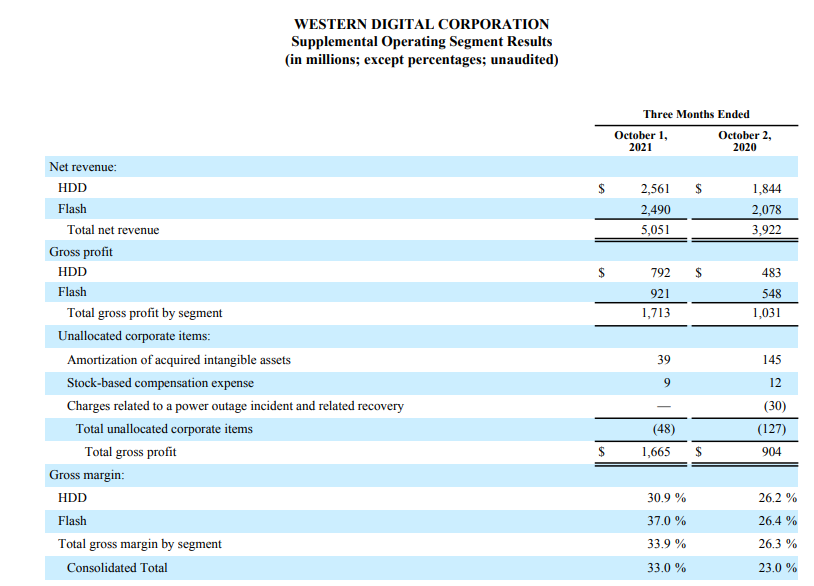Select the "Consolidated Total" label
Viewport: 814px width, 586px height.
point(117,568)
